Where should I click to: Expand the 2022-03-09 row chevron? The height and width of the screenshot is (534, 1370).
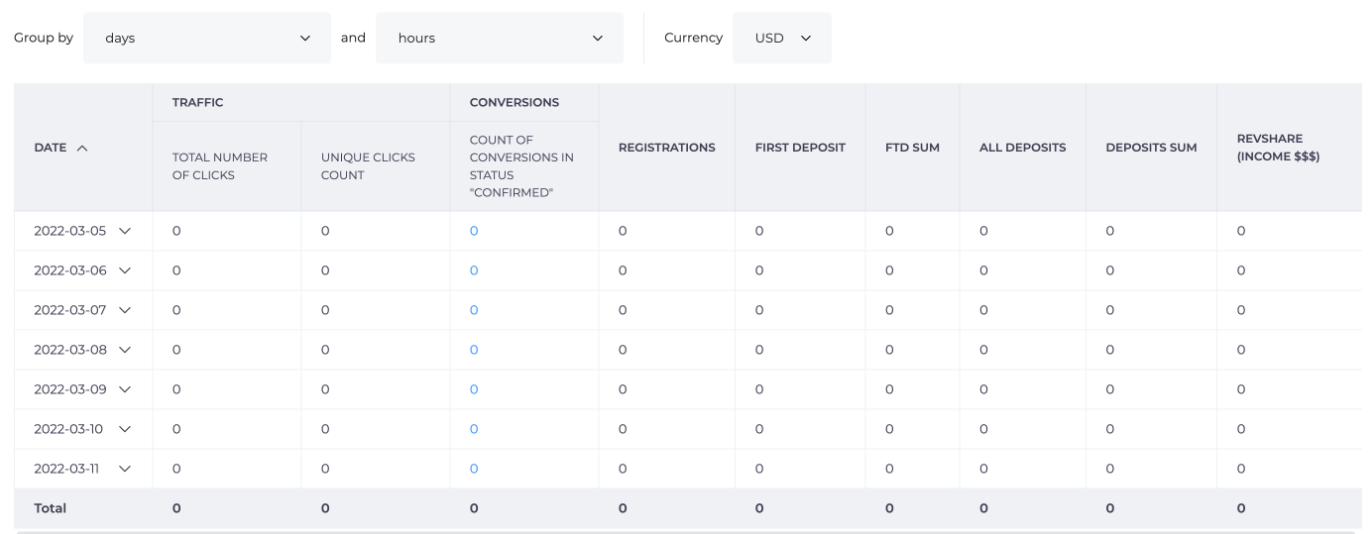click(125, 389)
